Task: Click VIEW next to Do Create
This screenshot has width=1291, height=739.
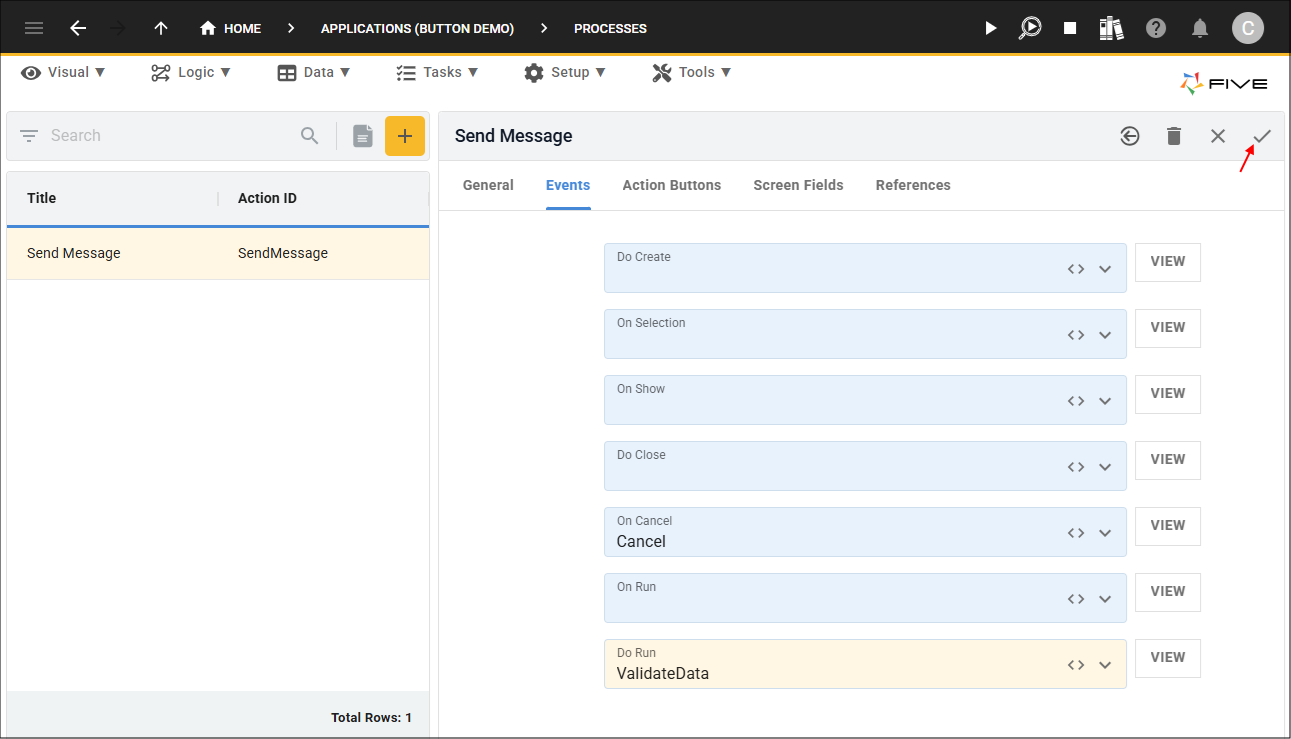Action: click(1168, 262)
